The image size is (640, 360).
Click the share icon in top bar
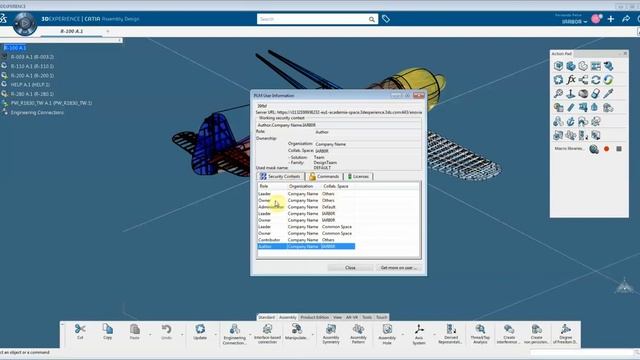(626, 19)
